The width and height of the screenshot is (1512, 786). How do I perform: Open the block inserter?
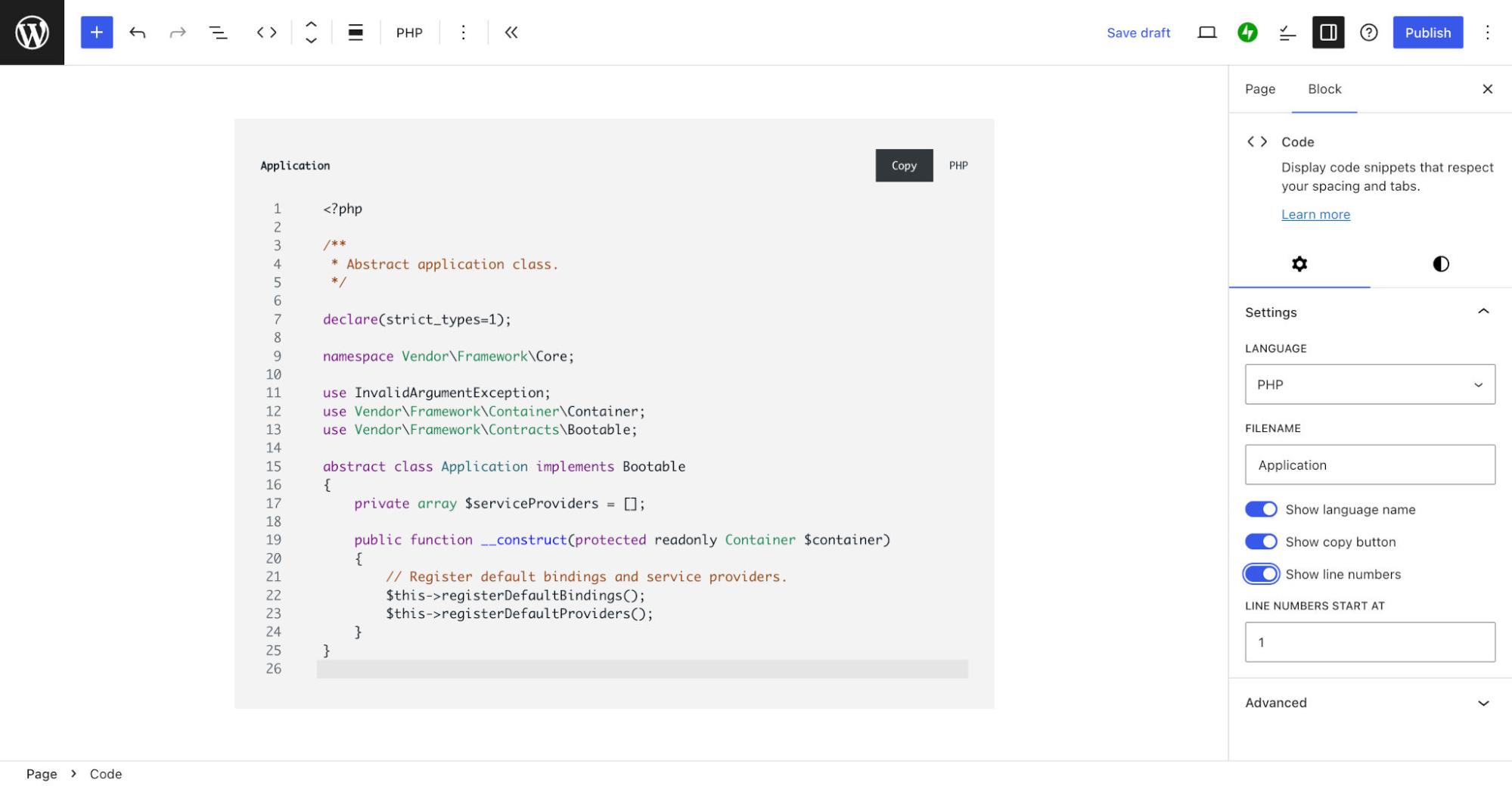(96, 32)
